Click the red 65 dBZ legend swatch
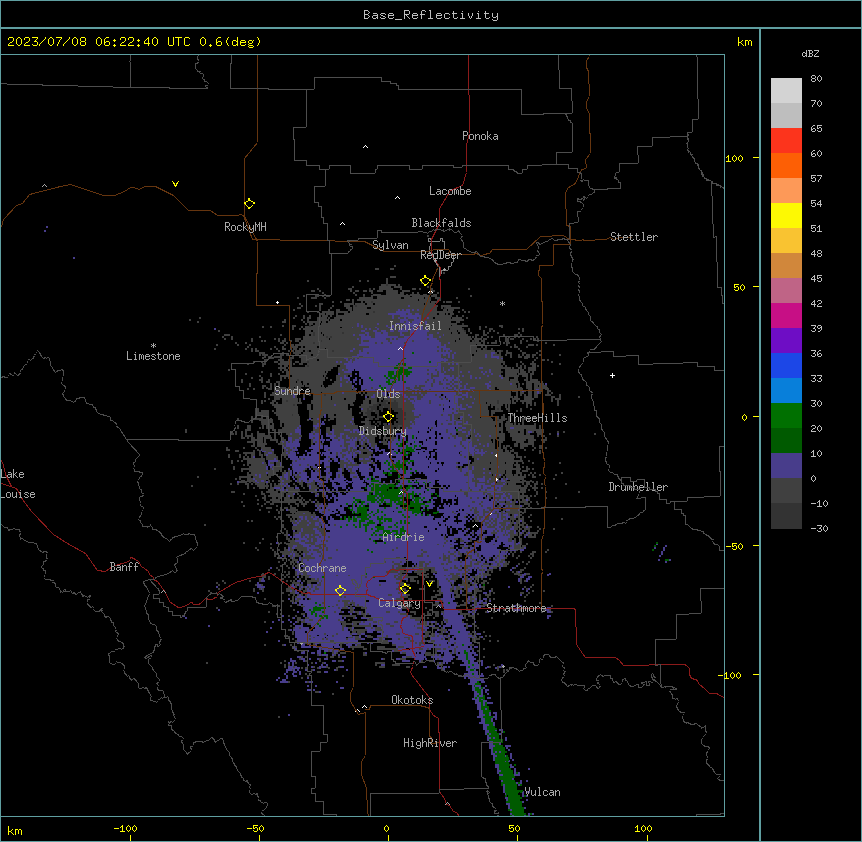The image size is (862, 842). click(x=786, y=141)
